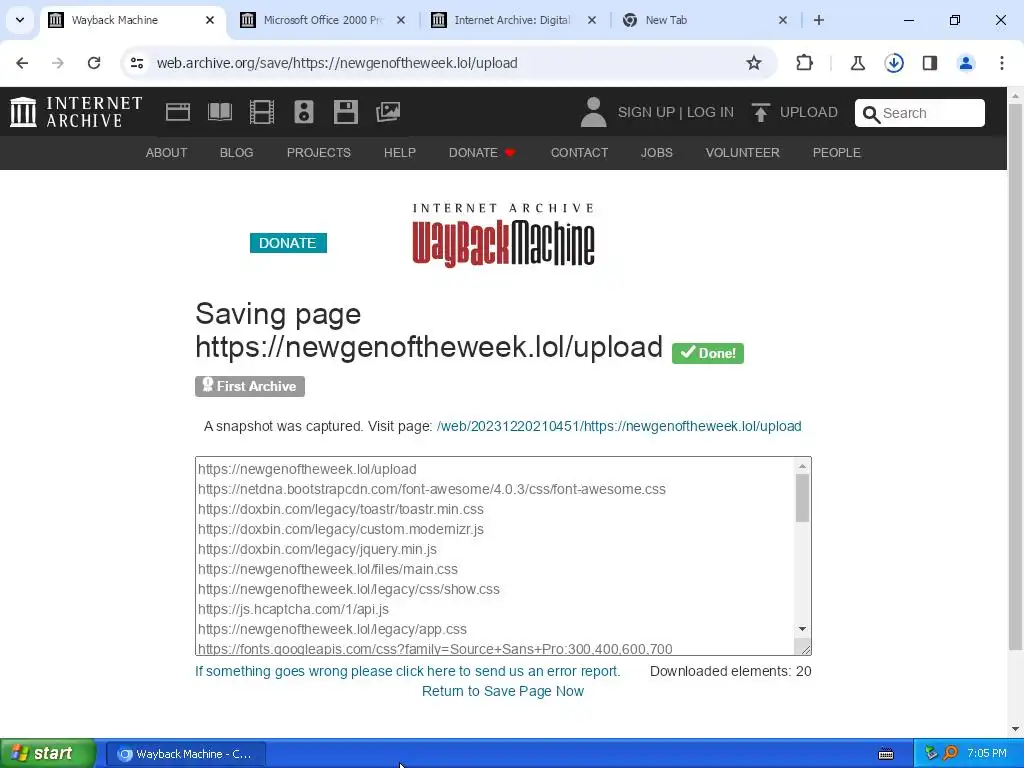Image resolution: width=1024 pixels, height=768 pixels.
Task: Click the First Archive badge
Action: [249, 386]
